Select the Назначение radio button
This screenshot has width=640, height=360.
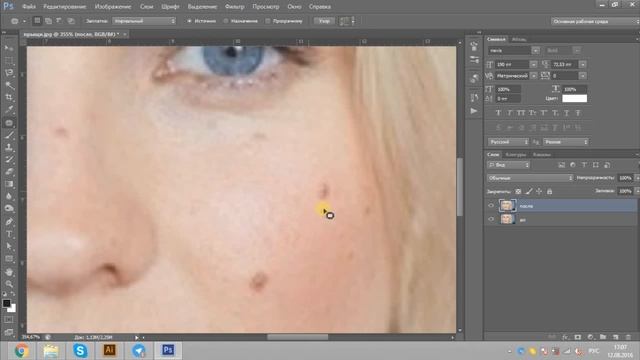pyautogui.click(x=226, y=21)
